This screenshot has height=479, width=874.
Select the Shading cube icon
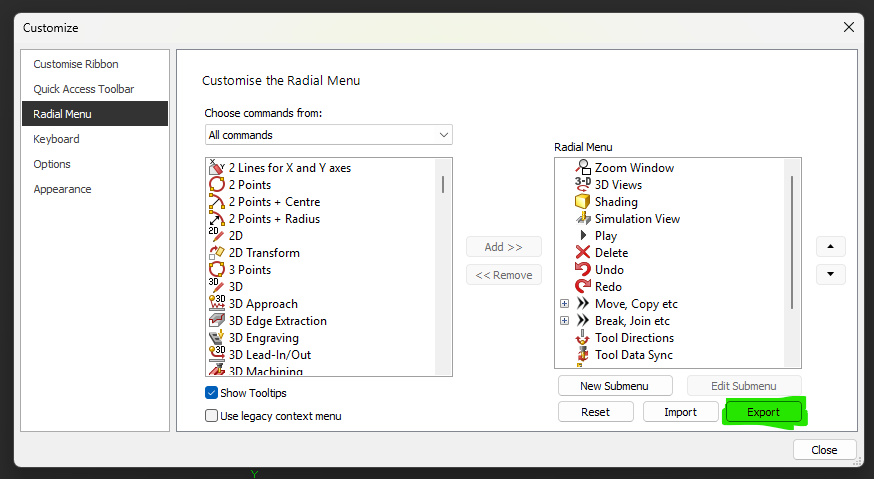pos(583,202)
